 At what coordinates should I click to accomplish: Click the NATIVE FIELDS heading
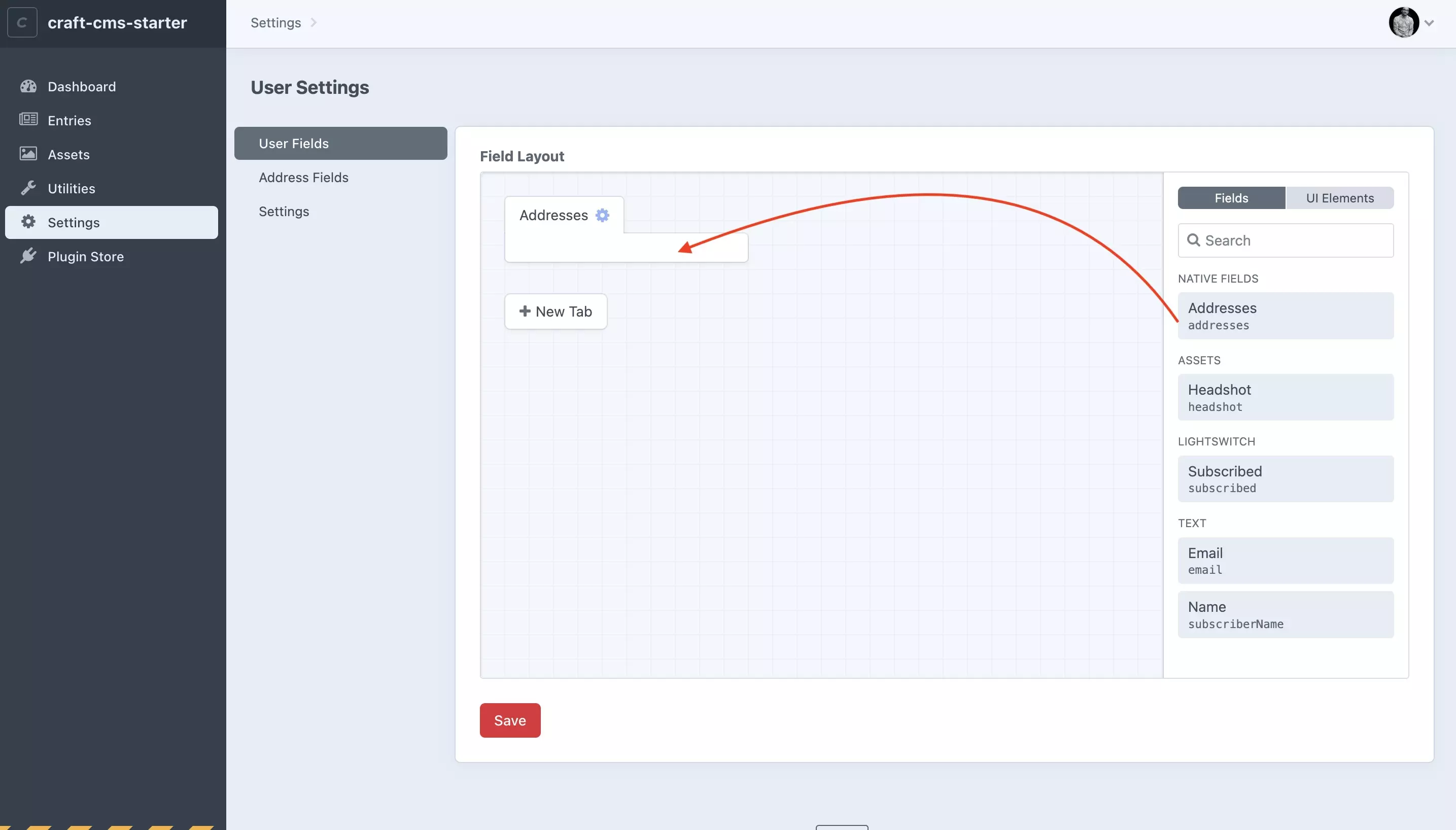(x=1218, y=278)
